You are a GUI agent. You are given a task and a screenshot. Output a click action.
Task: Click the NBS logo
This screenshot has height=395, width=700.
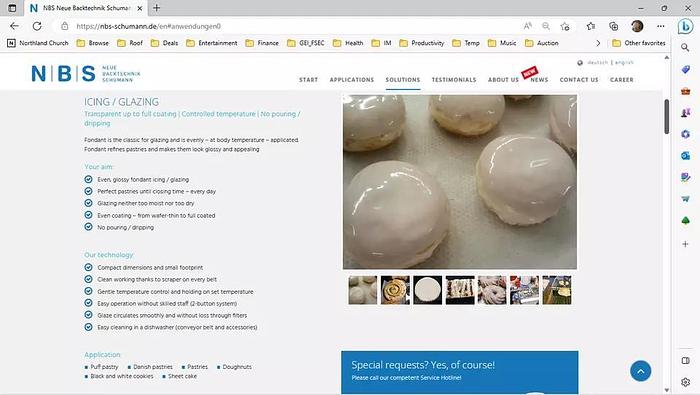click(85, 74)
